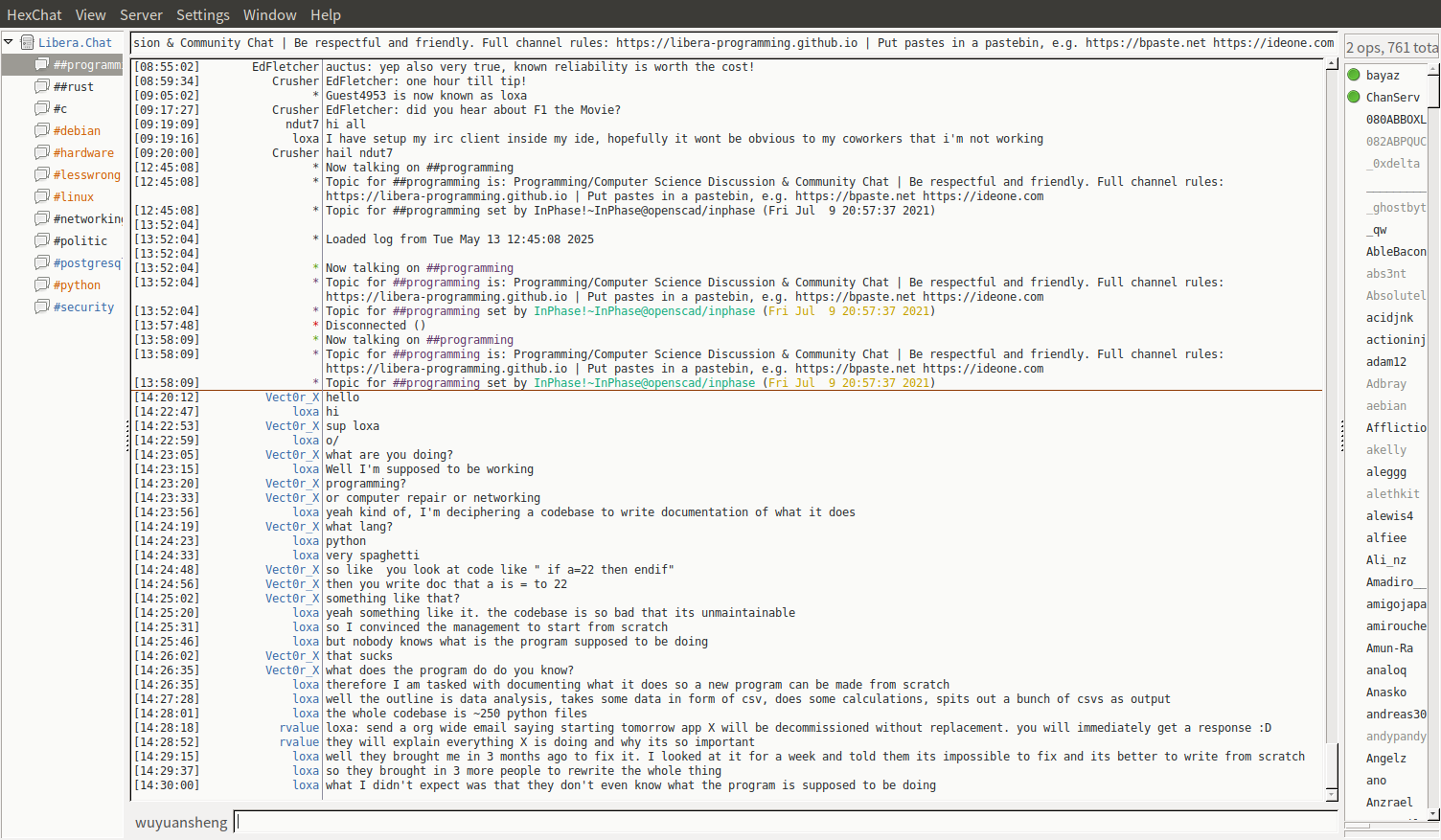The height and width of the screenshot is (840, 1441).
Task: Open the Window menu
Action: [269, 15]
